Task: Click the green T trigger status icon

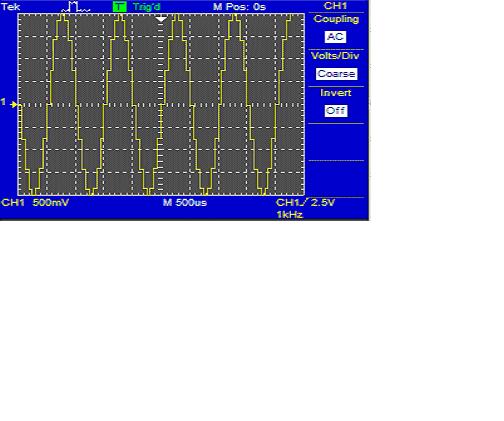Action: point(120,7)
